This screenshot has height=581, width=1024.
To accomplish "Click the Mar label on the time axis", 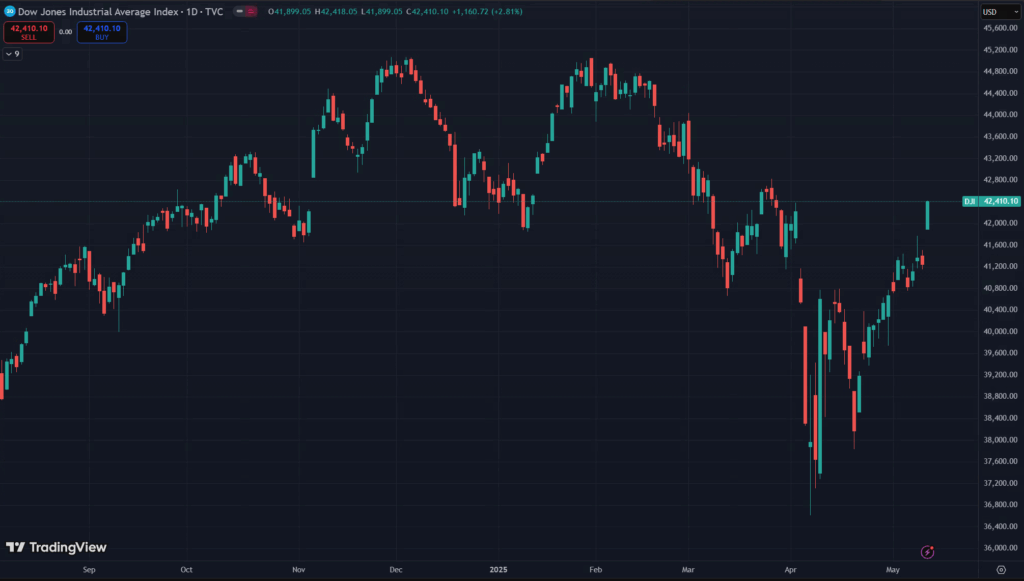I will coord(688,570).
